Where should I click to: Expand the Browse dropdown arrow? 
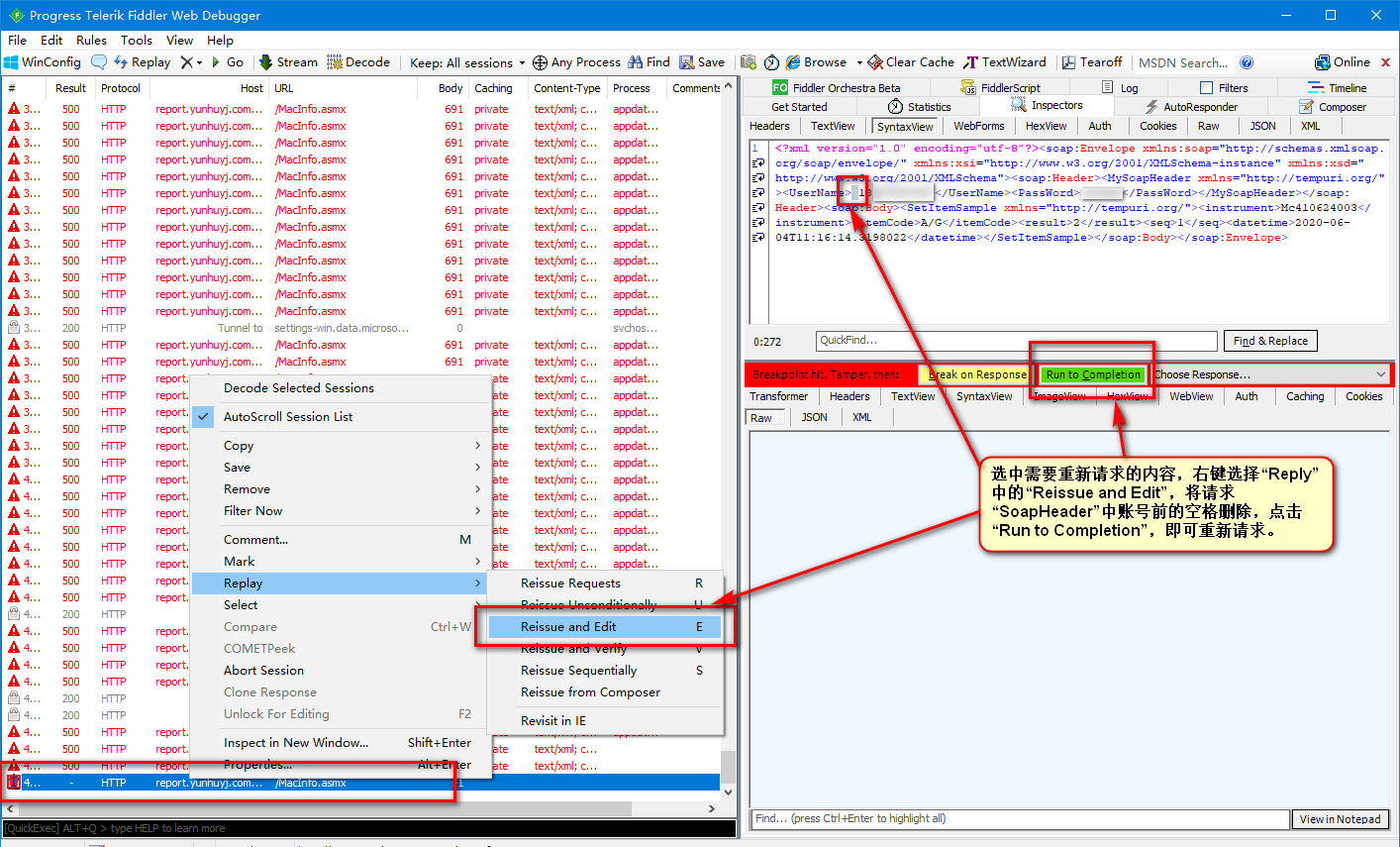point(859,62)
